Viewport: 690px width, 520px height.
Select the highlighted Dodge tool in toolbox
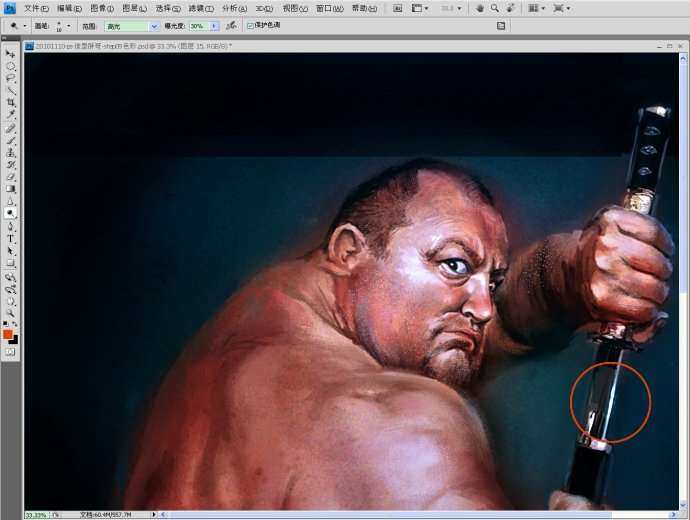(10, 213)
